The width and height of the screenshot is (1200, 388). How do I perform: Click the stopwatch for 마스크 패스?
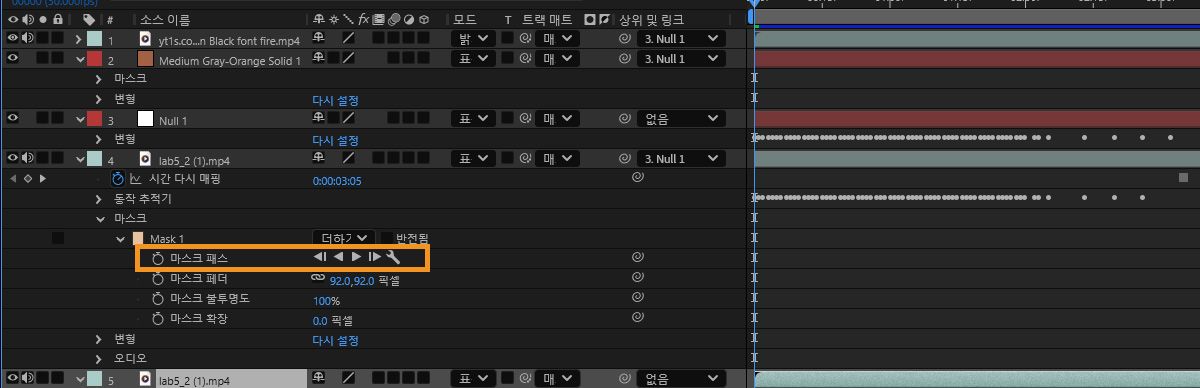(x=157, y=258)
